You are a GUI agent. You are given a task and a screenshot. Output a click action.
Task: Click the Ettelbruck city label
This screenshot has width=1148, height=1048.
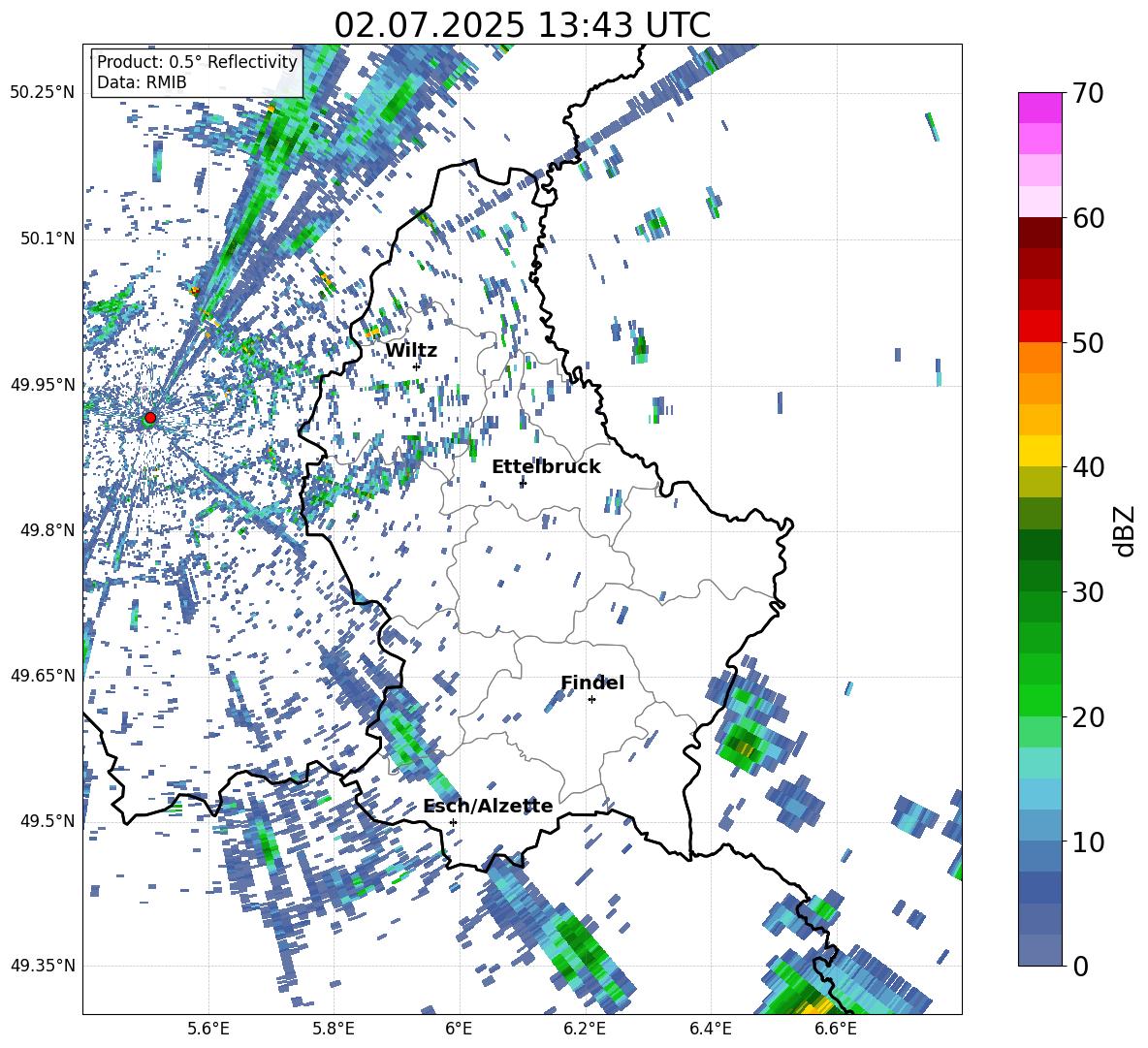pyautogui.click(x=546, y=467)
